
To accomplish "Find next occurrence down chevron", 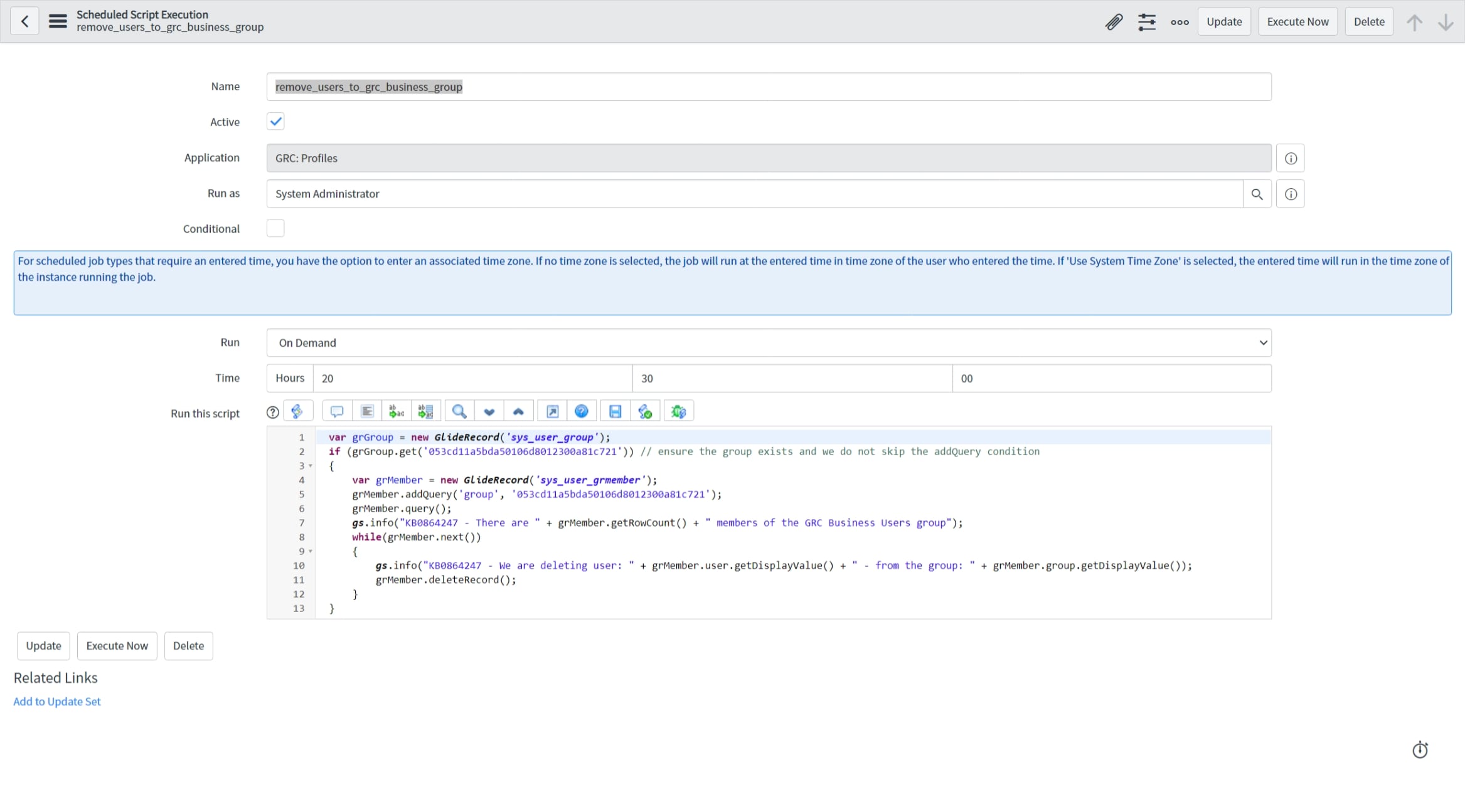I will coord(489,411).
